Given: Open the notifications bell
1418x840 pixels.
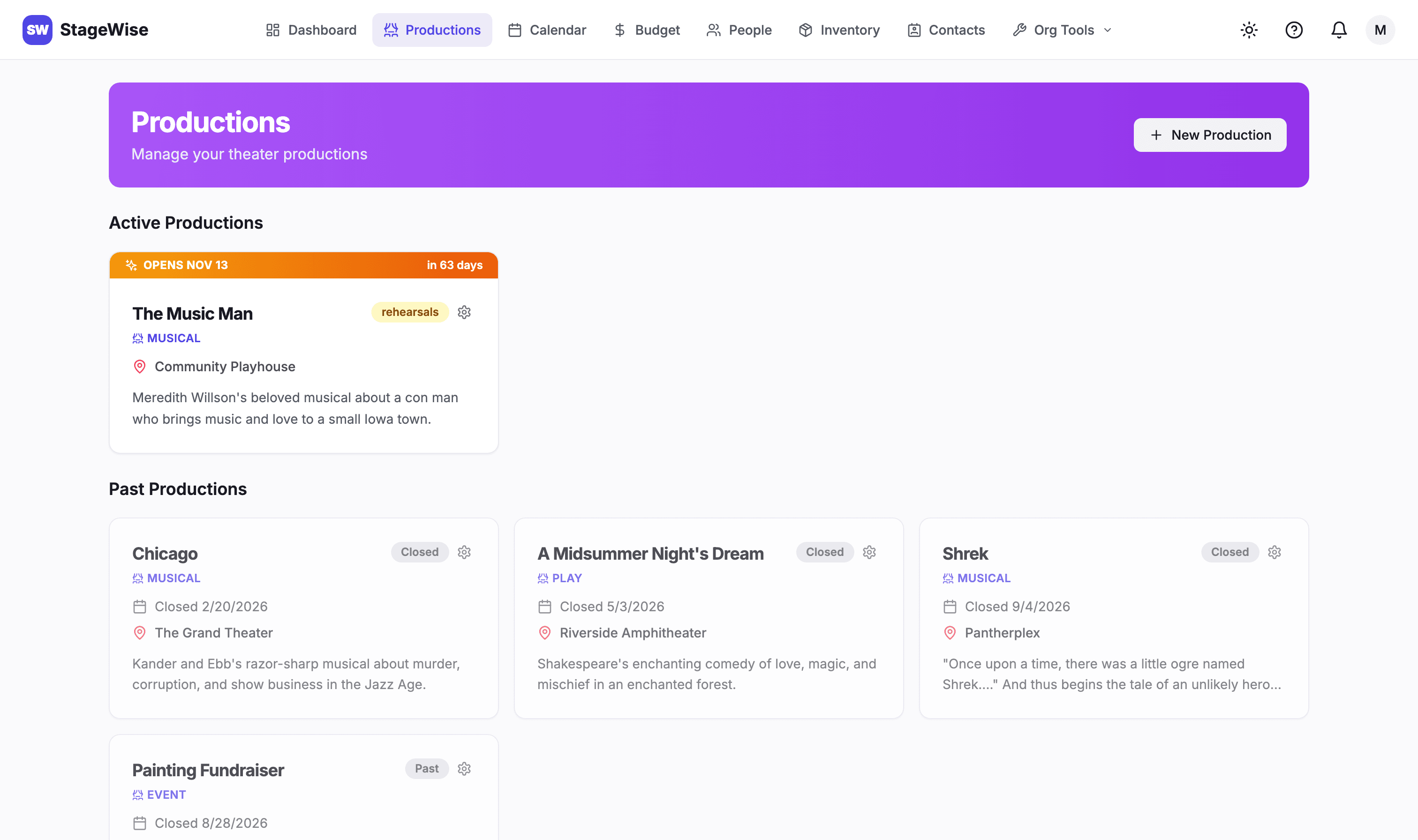Looking at the screenshot, I should point(1338,30).
